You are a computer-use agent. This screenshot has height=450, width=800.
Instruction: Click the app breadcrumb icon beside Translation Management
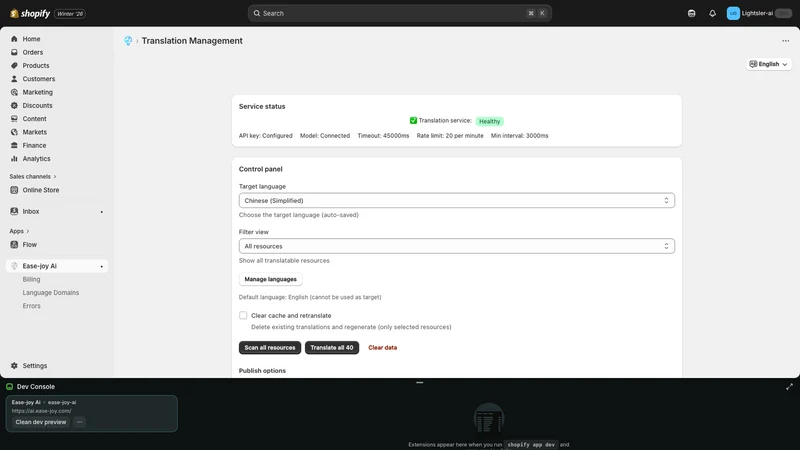tap(128, 41)
